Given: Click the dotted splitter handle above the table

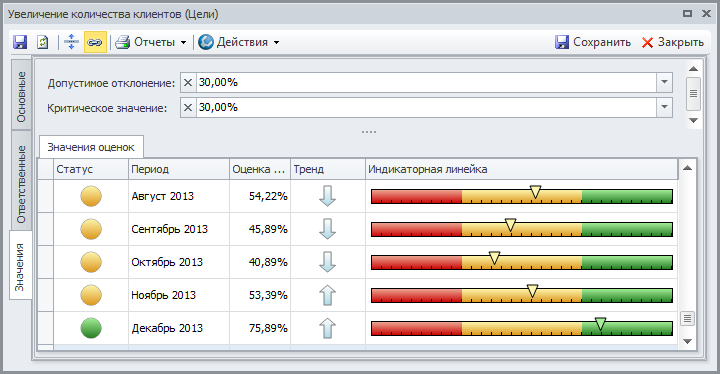Looking at the screenshot, I should (x=369, y=132).
